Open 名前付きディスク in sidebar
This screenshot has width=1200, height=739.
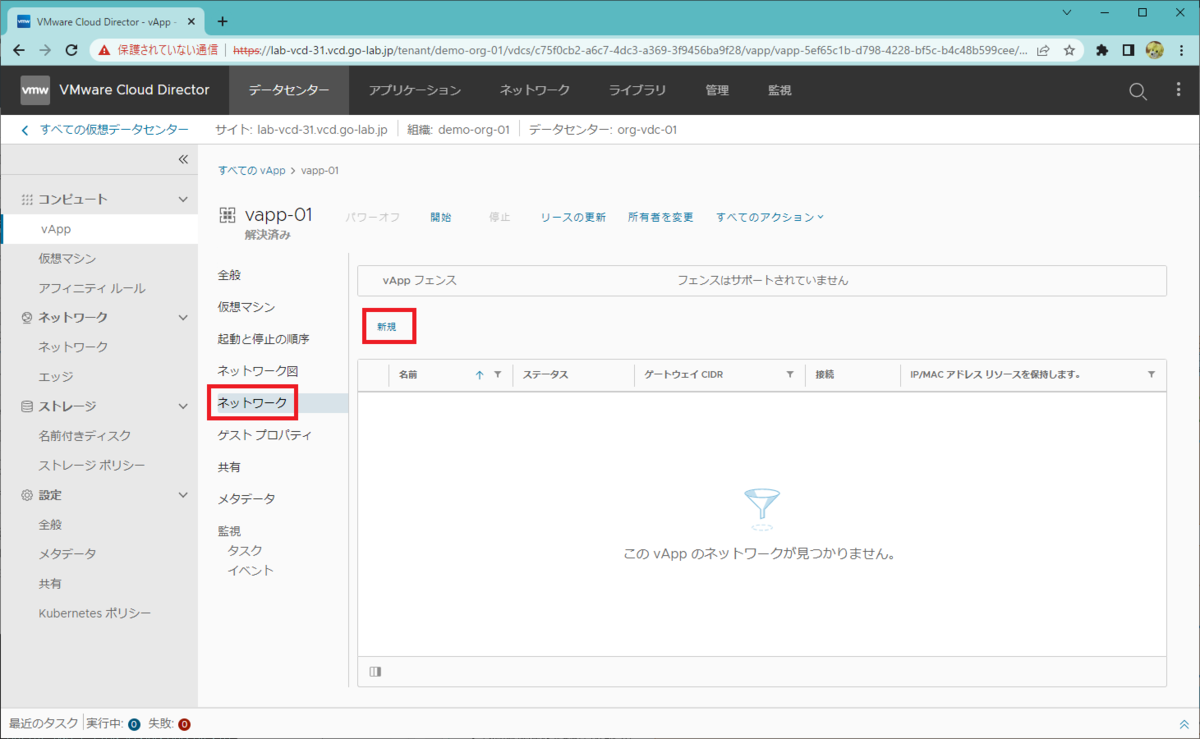[85, 436]
